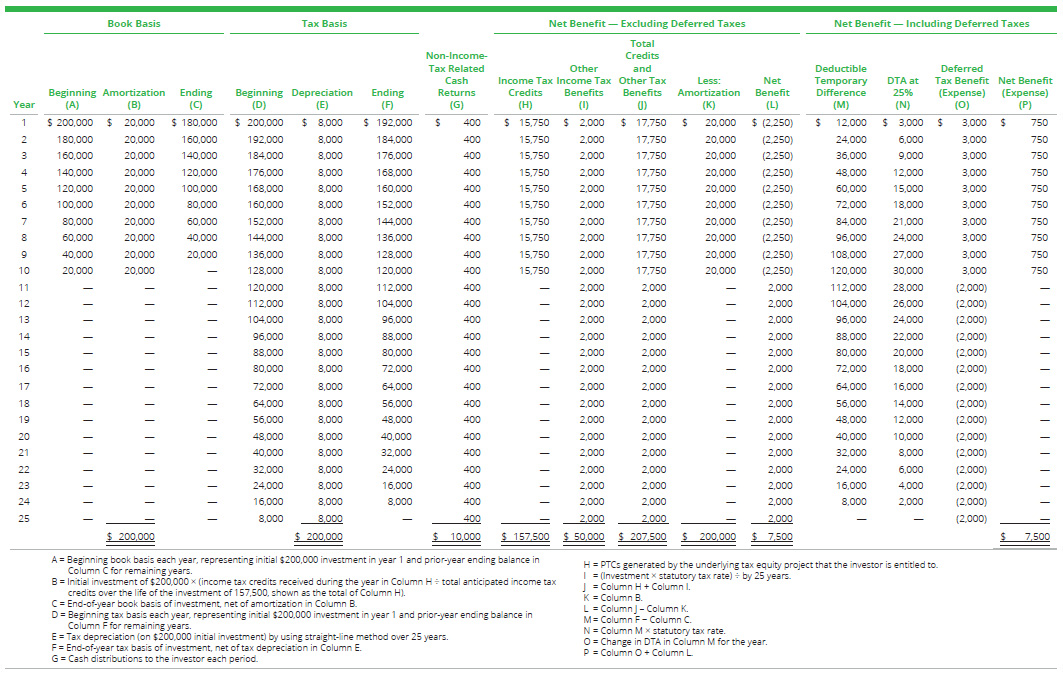
Task: Select footnote E on tax depreciation
Action: pos(248,636)
